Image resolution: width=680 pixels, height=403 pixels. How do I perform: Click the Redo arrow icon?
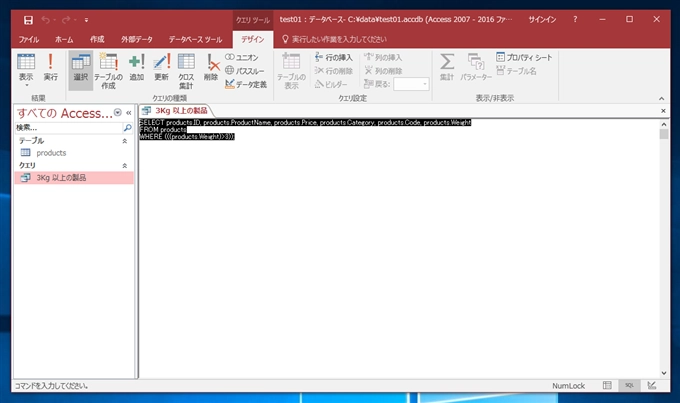tap(66, 20)
